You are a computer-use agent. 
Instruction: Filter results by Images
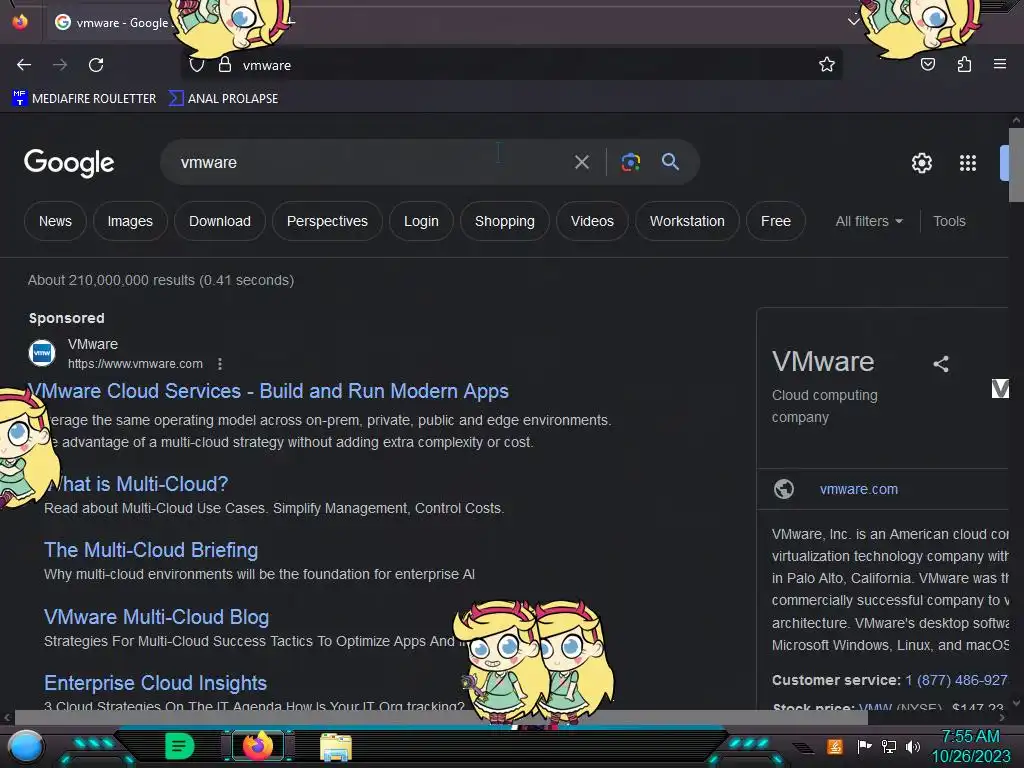pos(130,221)
